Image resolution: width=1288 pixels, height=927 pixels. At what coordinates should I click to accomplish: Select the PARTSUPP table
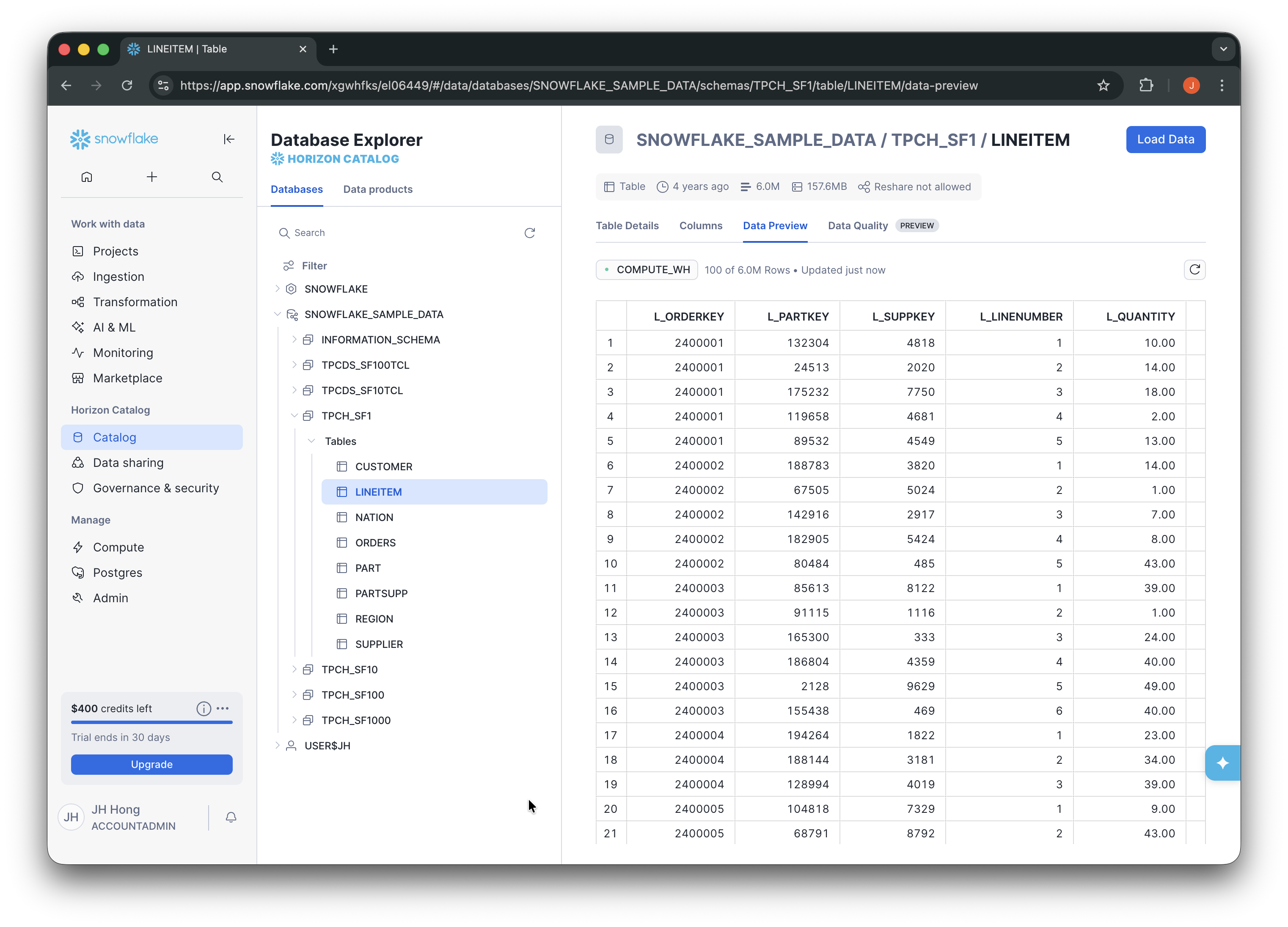[435, 594]
